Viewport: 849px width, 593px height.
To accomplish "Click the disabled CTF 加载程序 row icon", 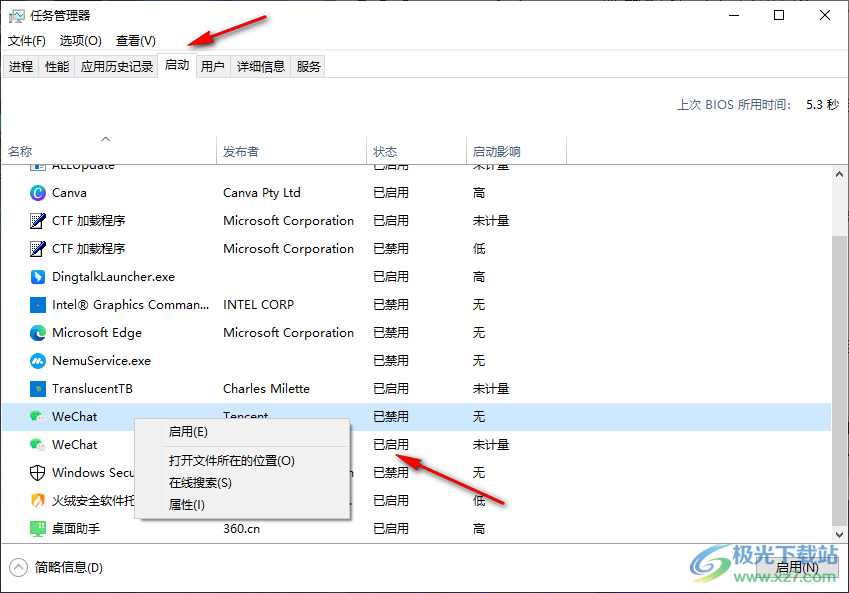I will coord(37,249).
